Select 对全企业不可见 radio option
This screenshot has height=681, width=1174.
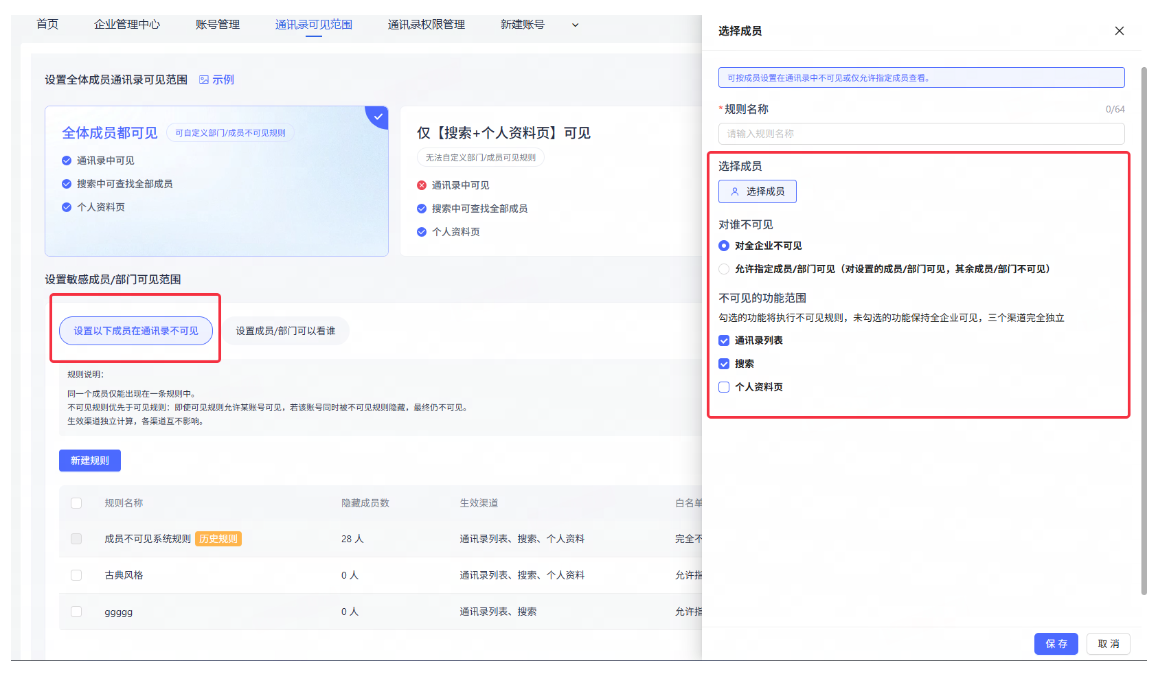tap(724, 245)
